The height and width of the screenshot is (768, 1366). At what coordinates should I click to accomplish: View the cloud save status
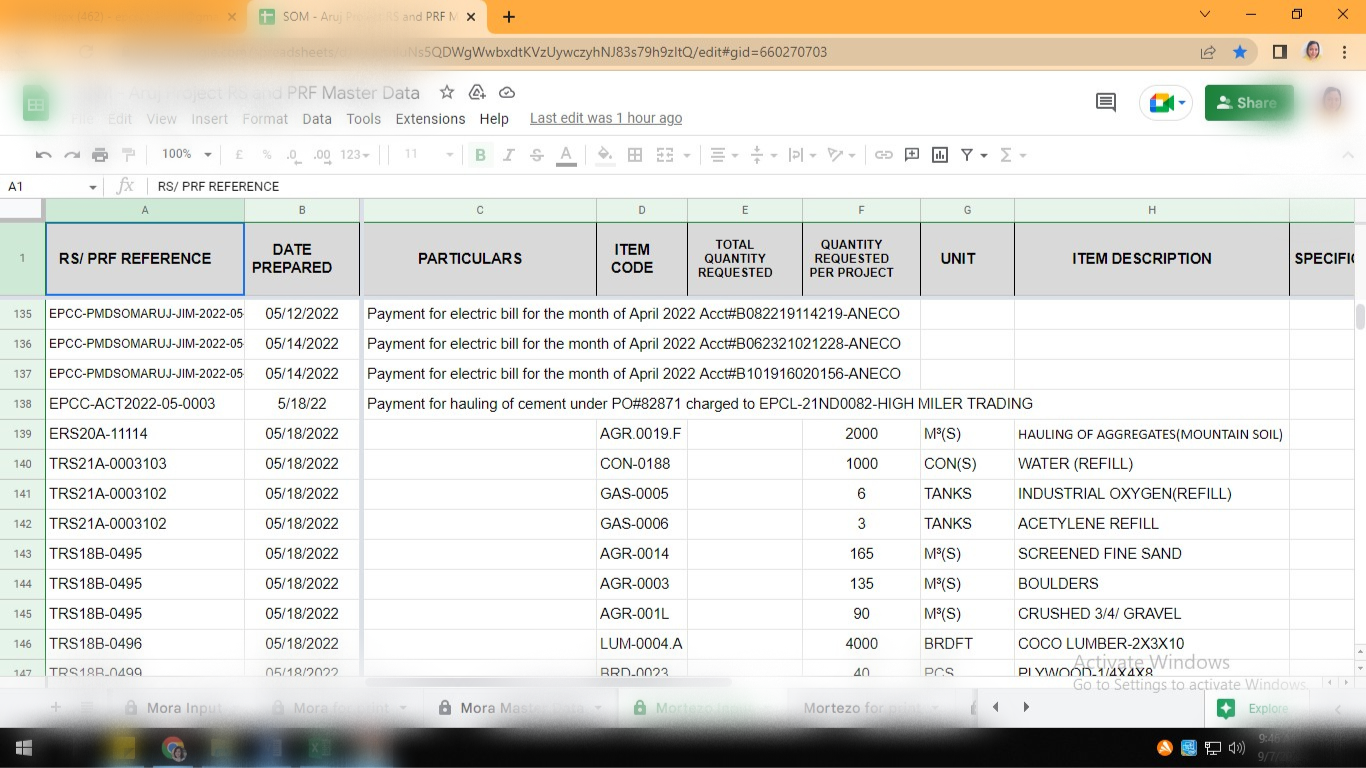tap(507, 92)
